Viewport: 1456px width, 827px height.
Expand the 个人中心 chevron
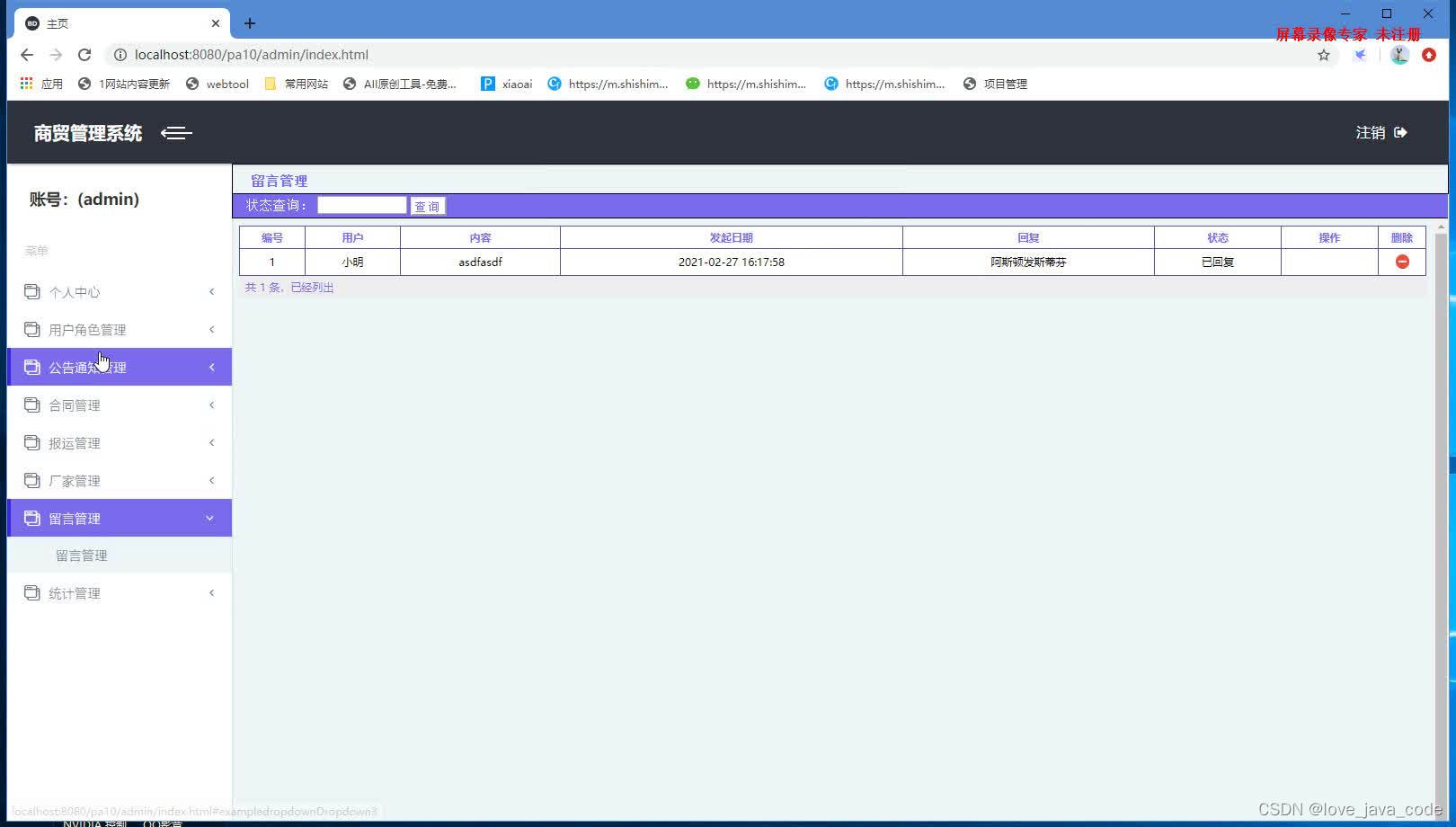[212, 291]
